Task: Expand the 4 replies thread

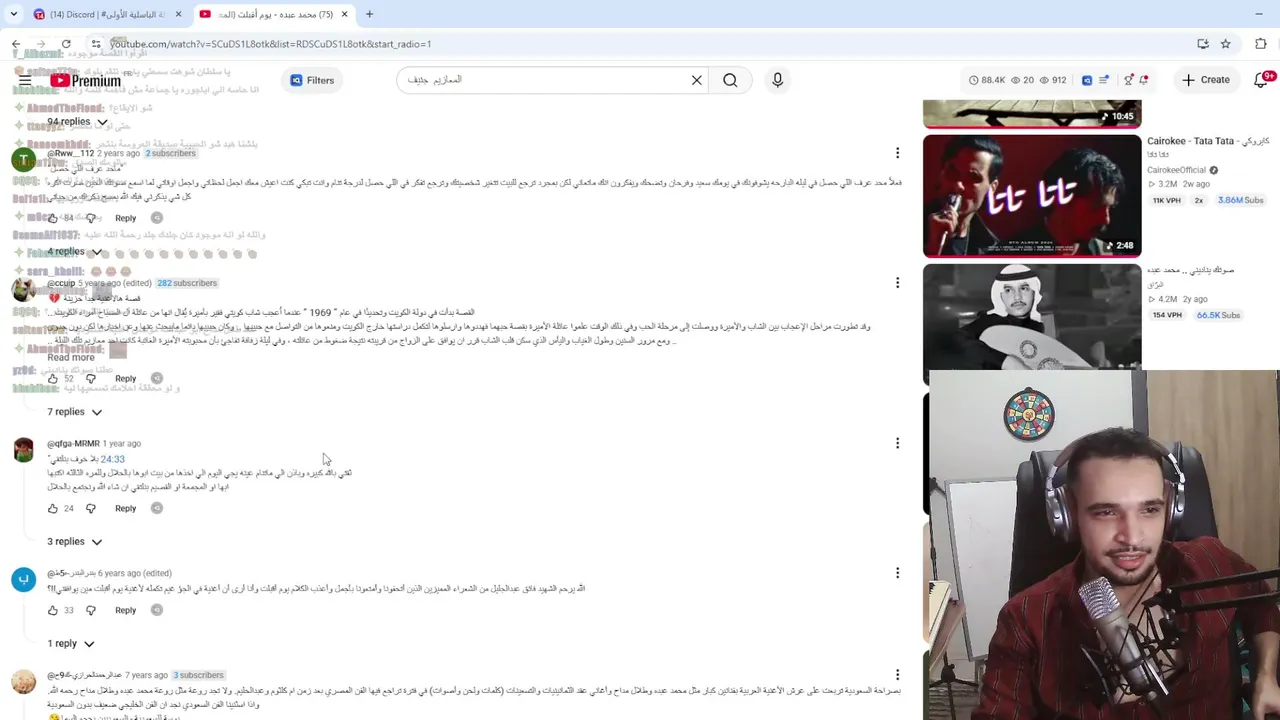Action: click(x=74, y=252)
